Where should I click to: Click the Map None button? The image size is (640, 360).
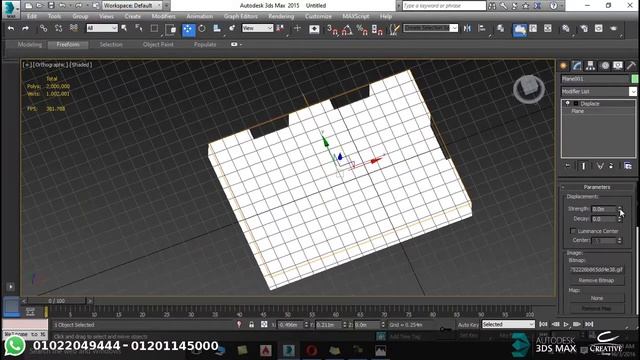(x=596, y=298)
